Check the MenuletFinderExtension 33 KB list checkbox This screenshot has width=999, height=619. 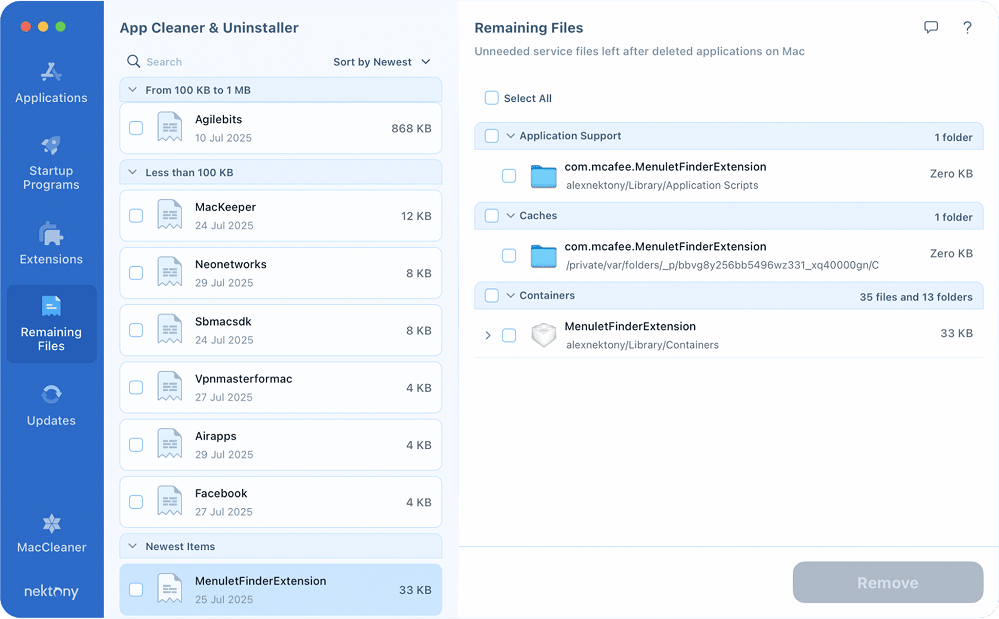coord(136,590)
